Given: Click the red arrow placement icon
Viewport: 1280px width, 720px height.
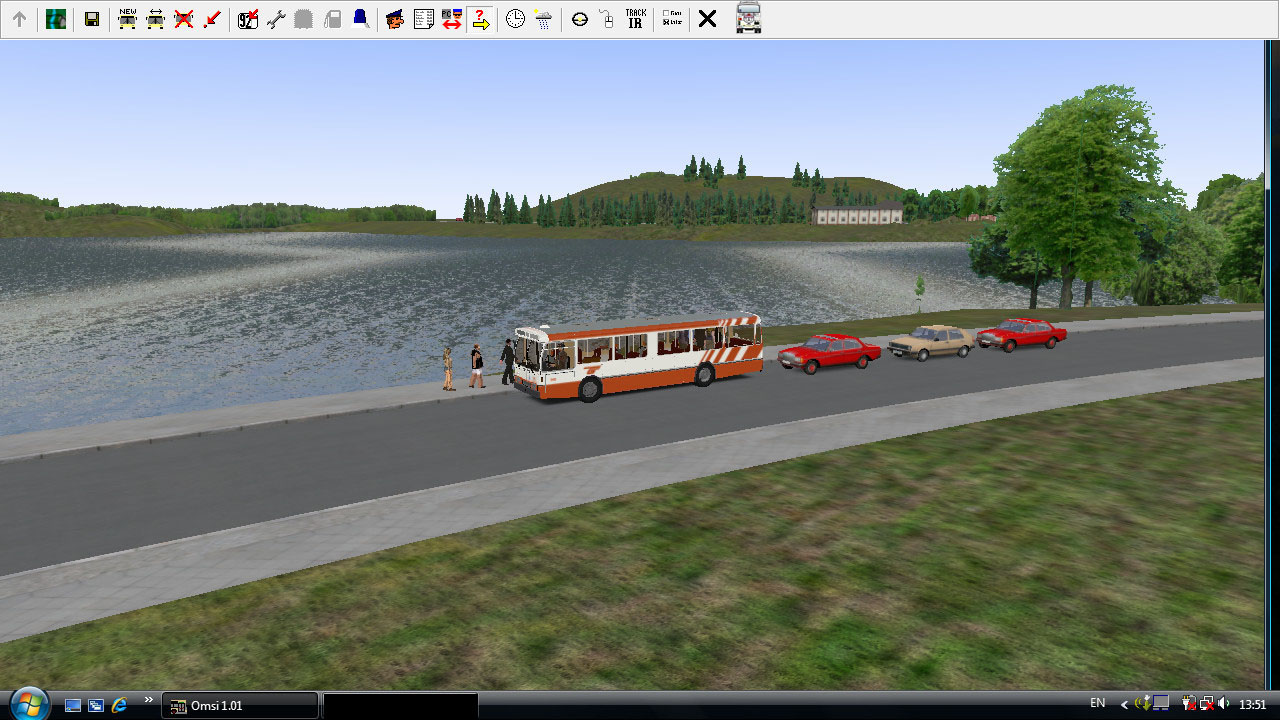Looking at the screenshot, I should pyautogui.click(x=212, y=19).
